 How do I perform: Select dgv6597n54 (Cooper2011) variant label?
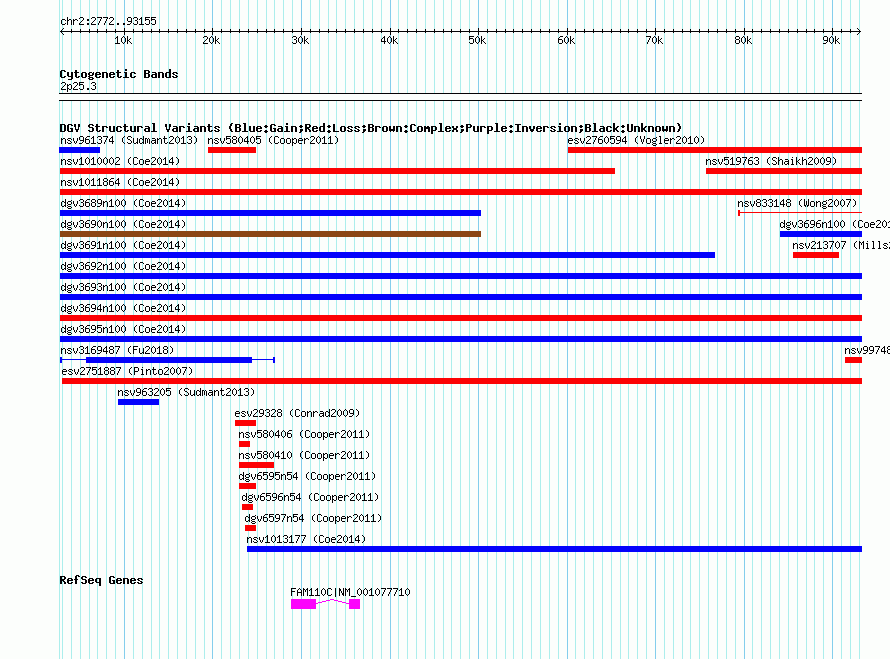pyautogui.click(x=313, y=518)
